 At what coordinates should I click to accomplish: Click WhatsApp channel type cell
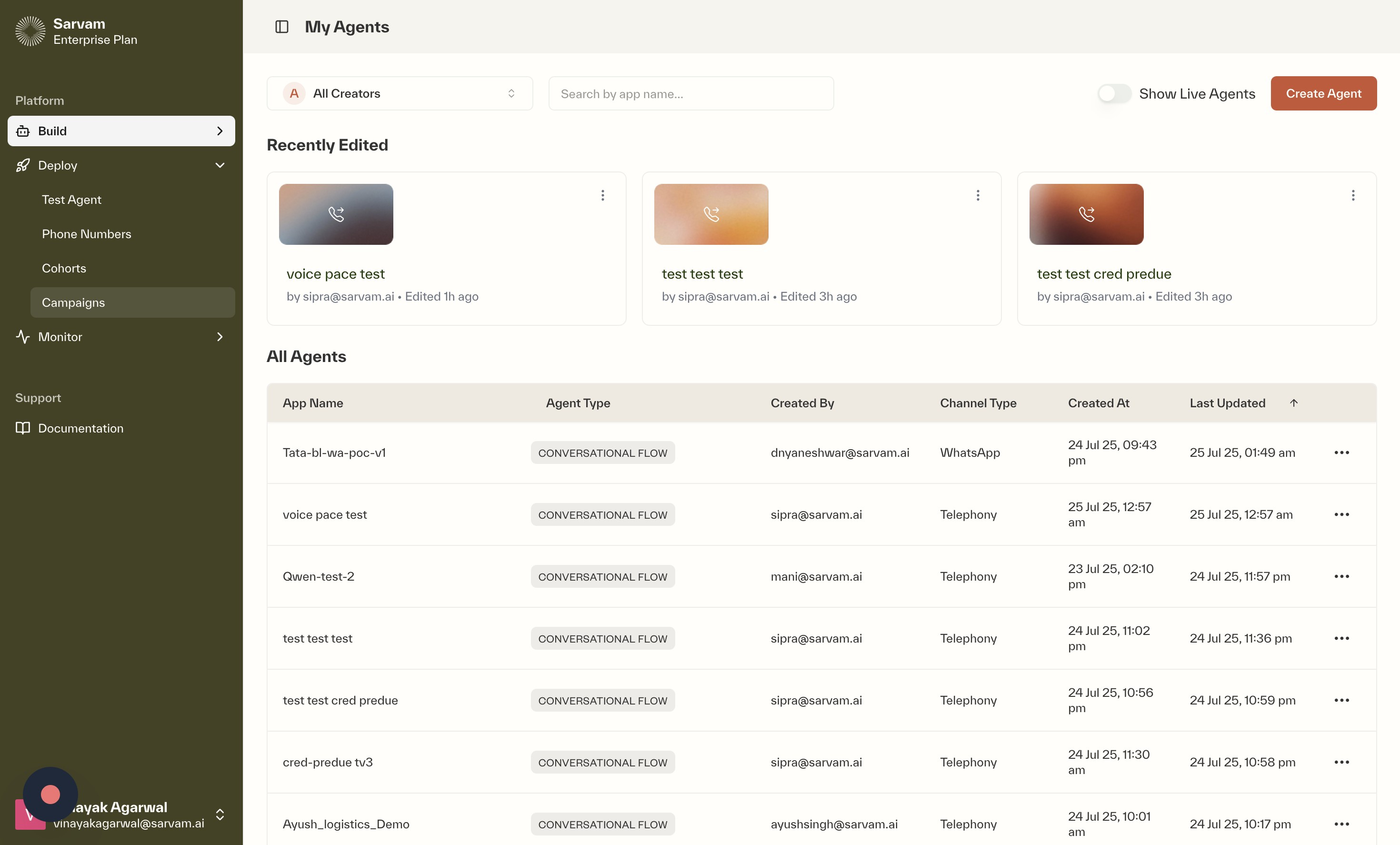[x=970, y=453]
